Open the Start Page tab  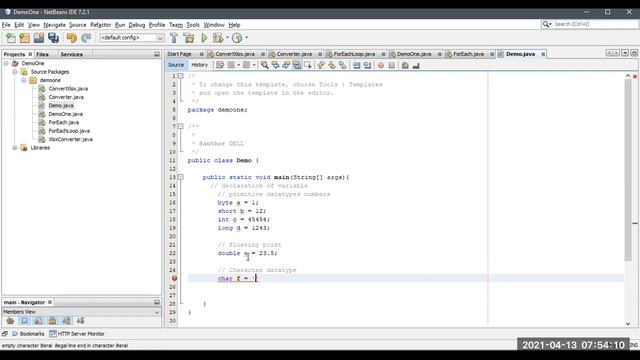coord(179,54)
